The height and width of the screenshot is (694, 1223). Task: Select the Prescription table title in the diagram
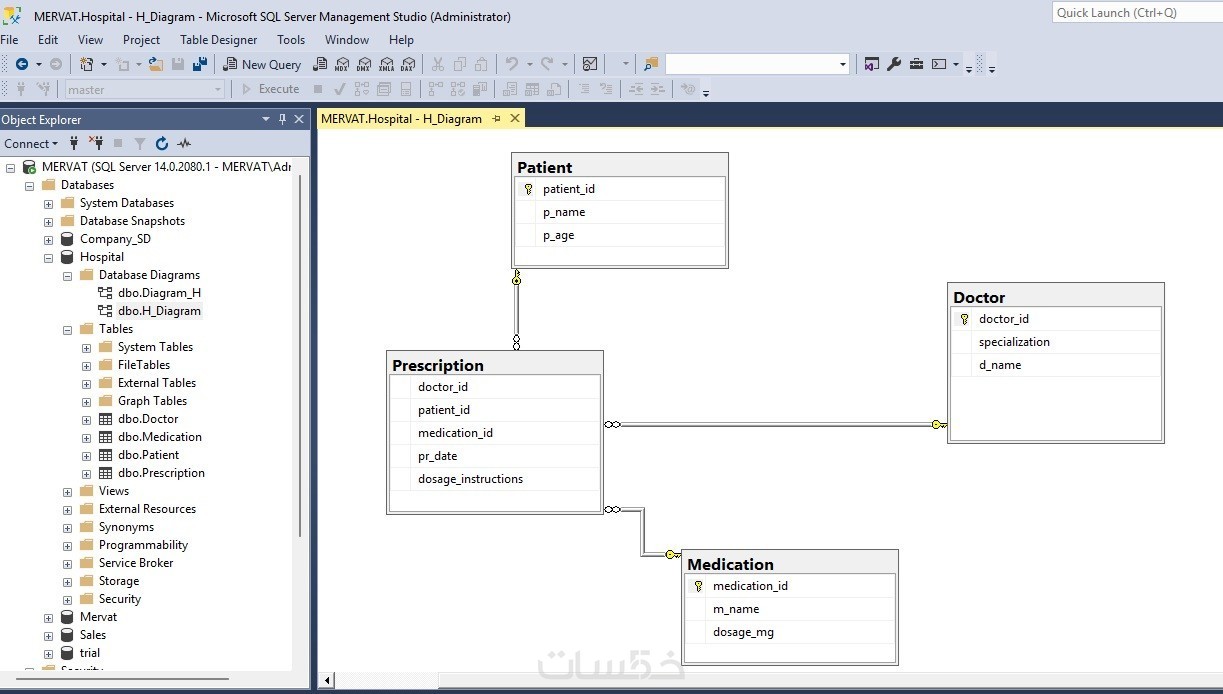437,365
